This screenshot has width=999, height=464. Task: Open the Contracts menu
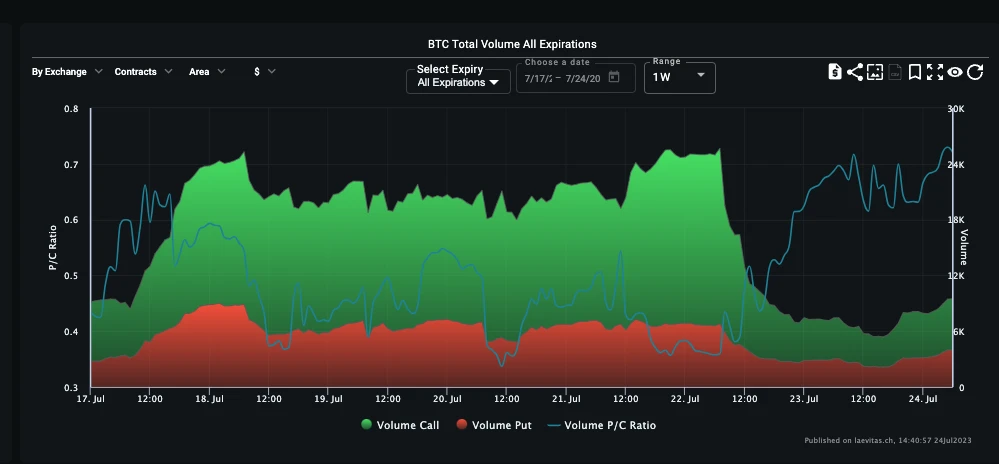coord(144,72)
